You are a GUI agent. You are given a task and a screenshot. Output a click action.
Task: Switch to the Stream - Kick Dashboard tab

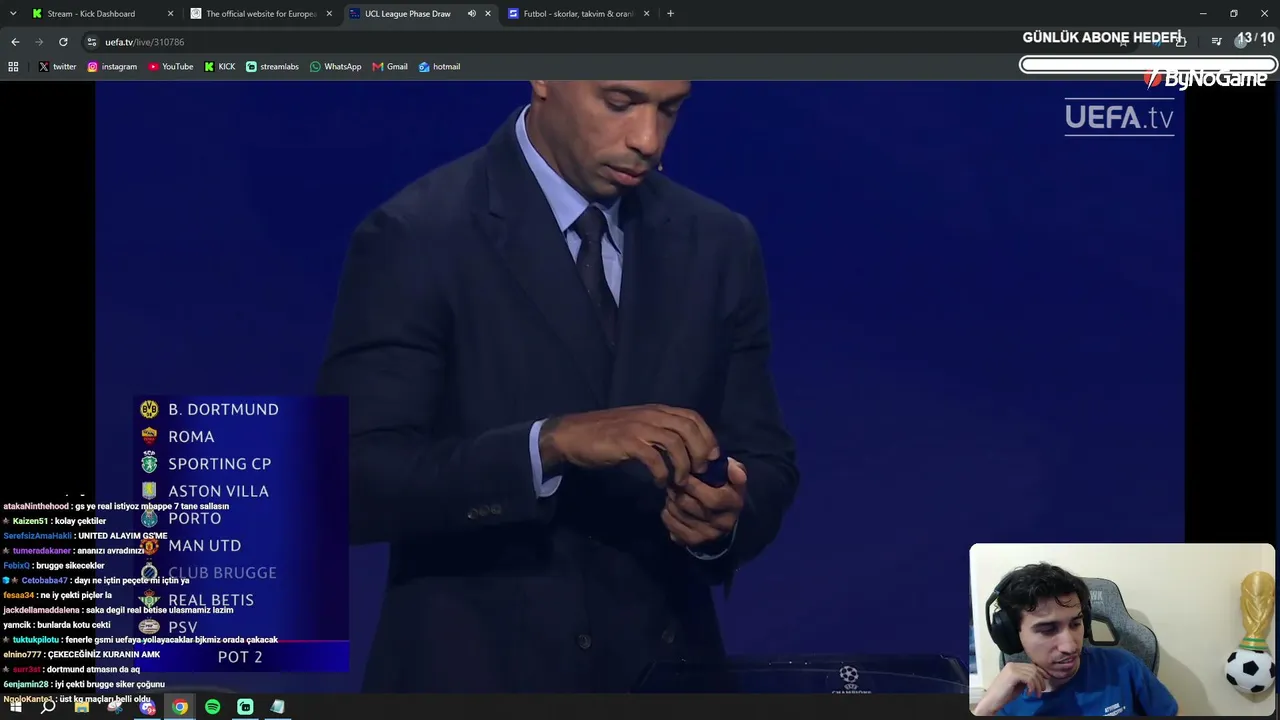click(101, 14)
